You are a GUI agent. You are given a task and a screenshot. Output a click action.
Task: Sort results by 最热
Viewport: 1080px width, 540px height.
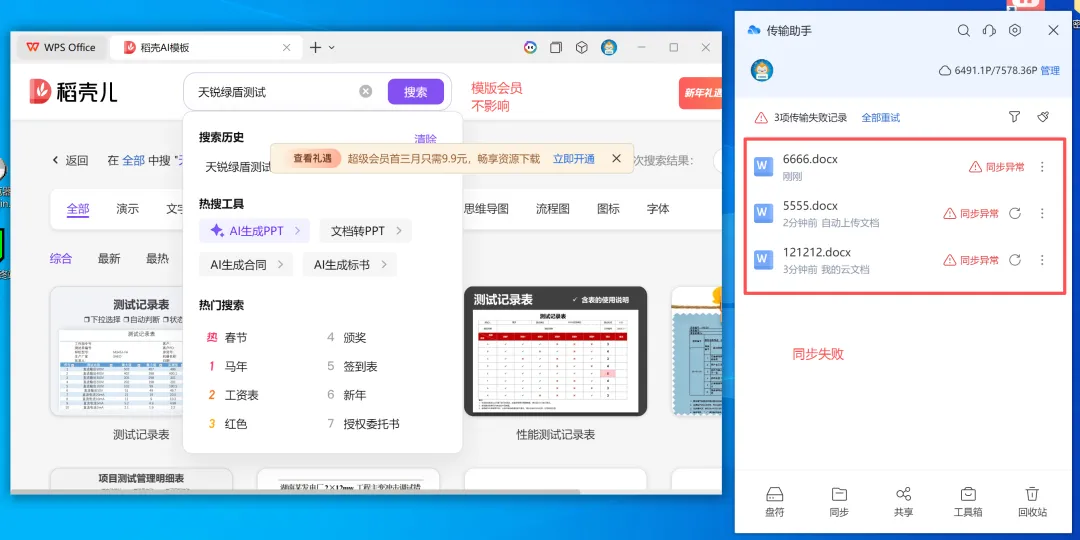pos(157,258)
